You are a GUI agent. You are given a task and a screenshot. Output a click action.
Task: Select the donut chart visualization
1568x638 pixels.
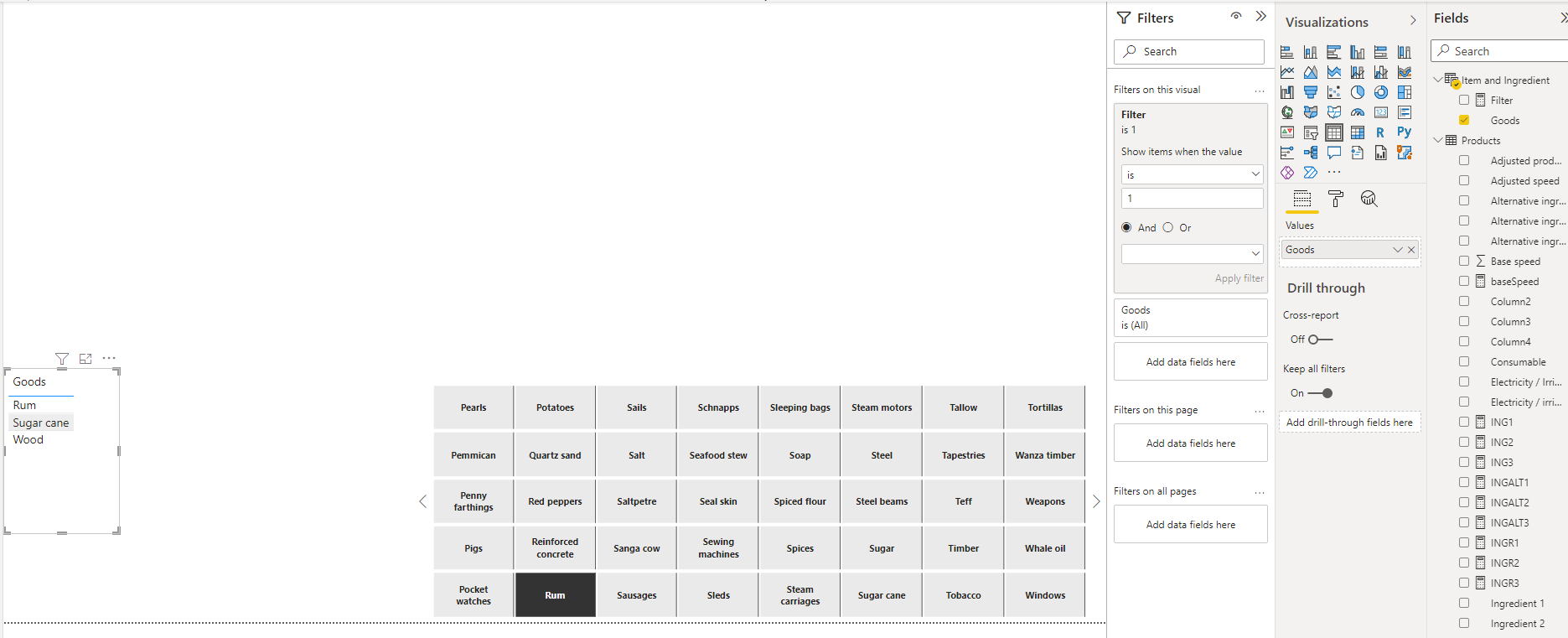pyautogui.click(x=1380, y=92)
